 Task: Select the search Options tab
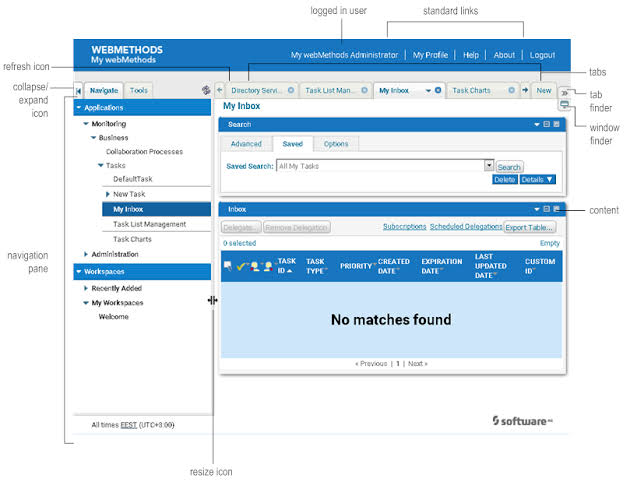click(x=336, y=144)
